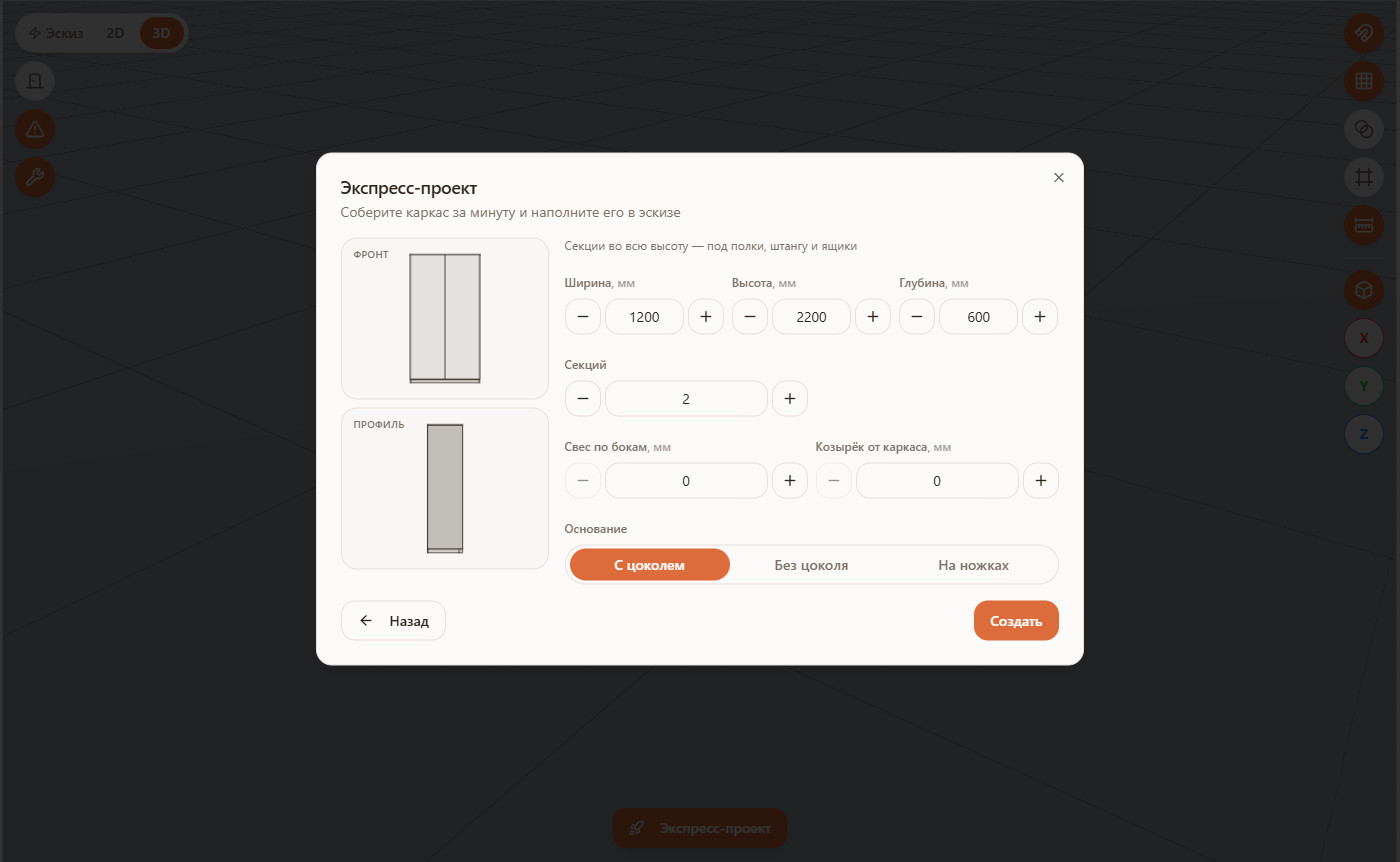1400x862 pixels.
Task: Toggle the grid display button
Action: pos(1363,81)
